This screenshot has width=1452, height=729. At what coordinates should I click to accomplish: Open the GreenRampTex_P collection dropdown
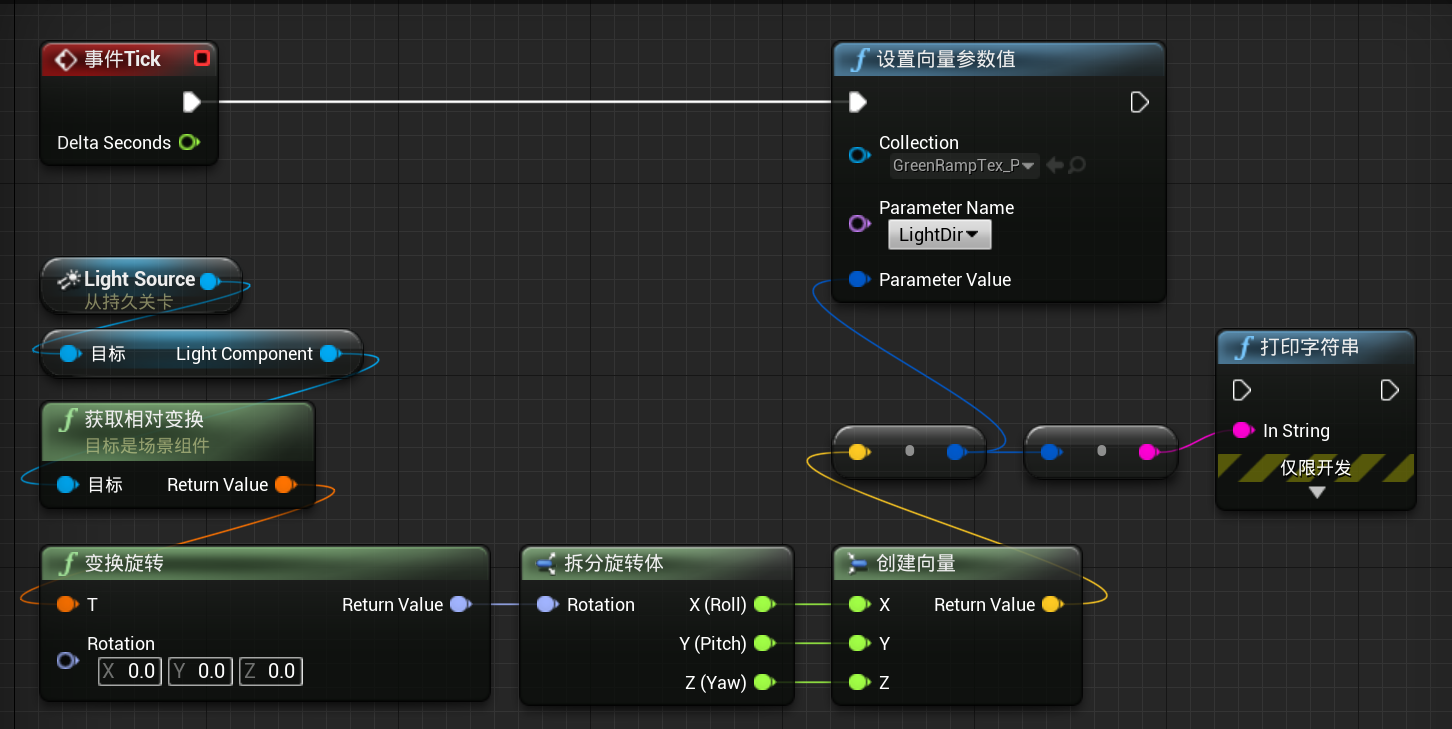click(x=964, y=166)
